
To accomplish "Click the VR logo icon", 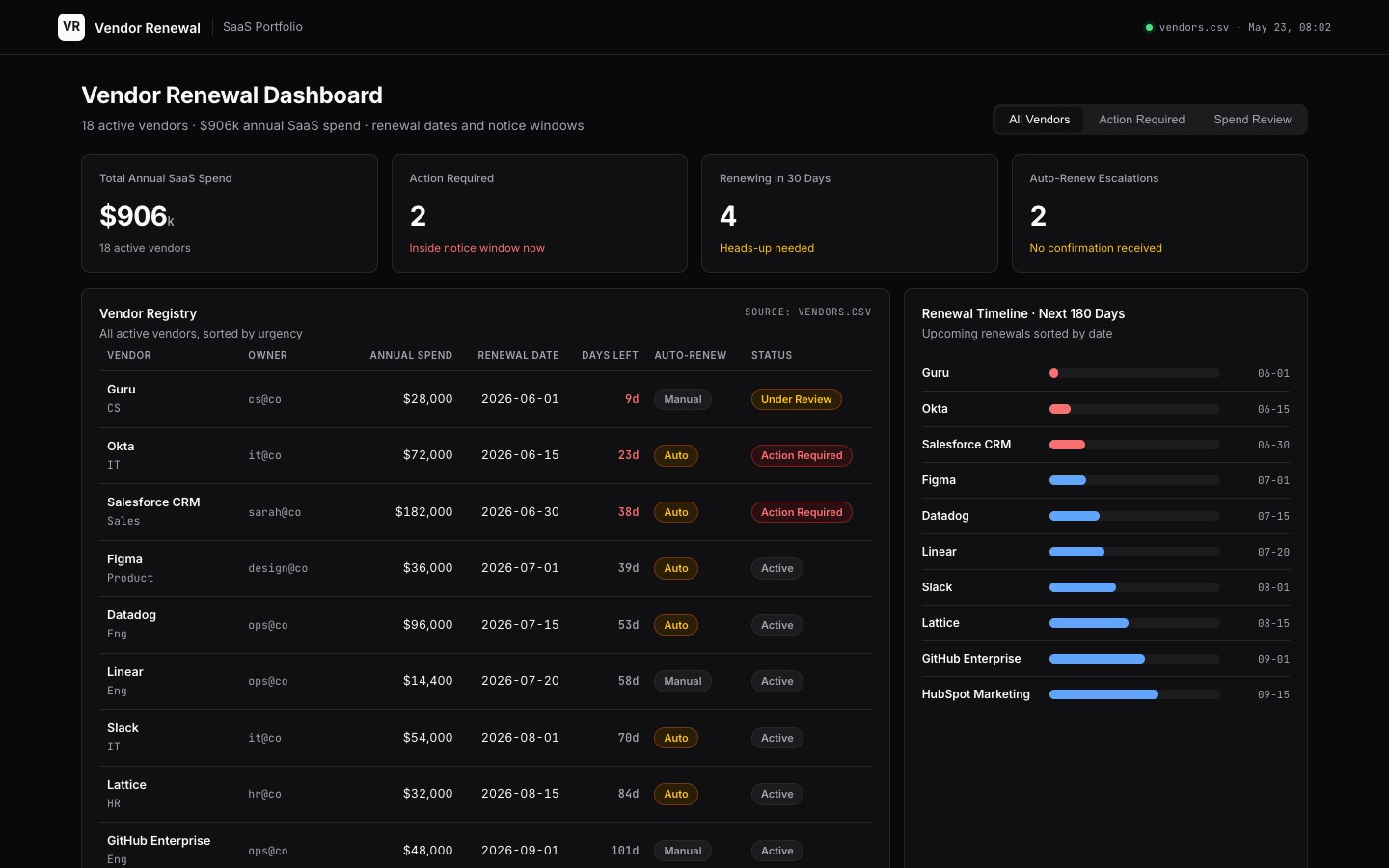I will click(71, 27).
